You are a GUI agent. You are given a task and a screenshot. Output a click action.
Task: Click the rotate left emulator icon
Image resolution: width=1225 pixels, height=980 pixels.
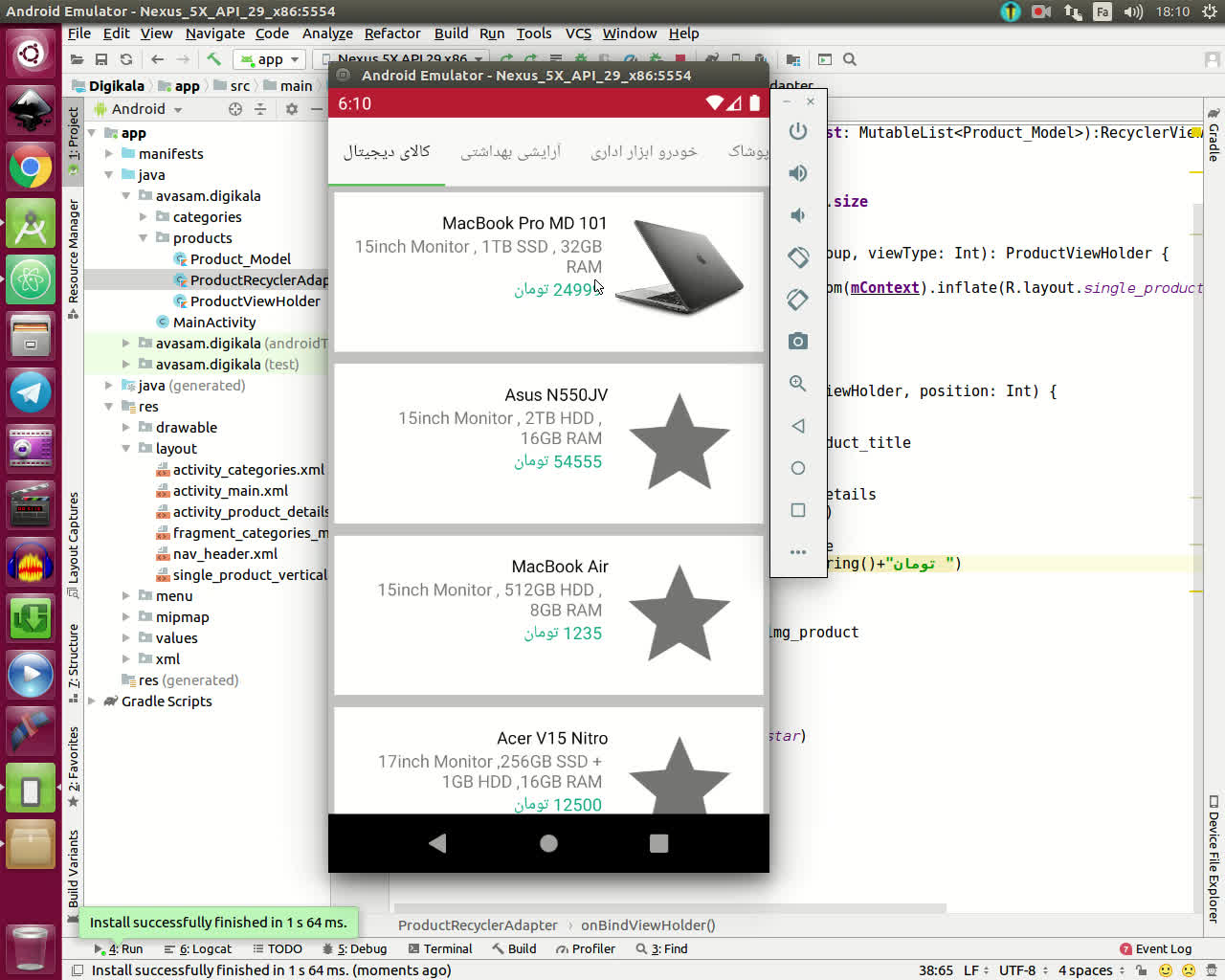click(x=797, y=257)
